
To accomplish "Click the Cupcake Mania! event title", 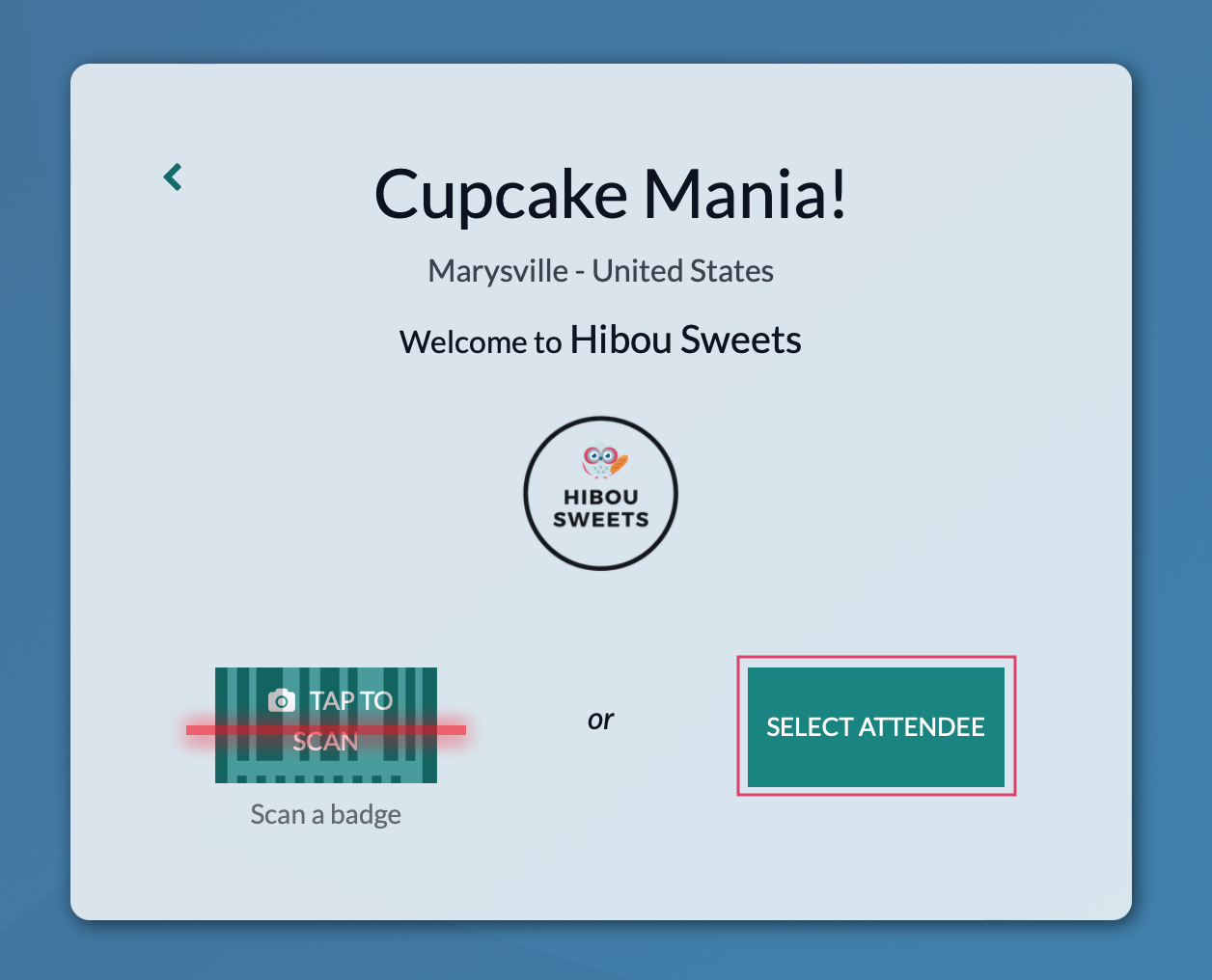I will tap(610, 194).
